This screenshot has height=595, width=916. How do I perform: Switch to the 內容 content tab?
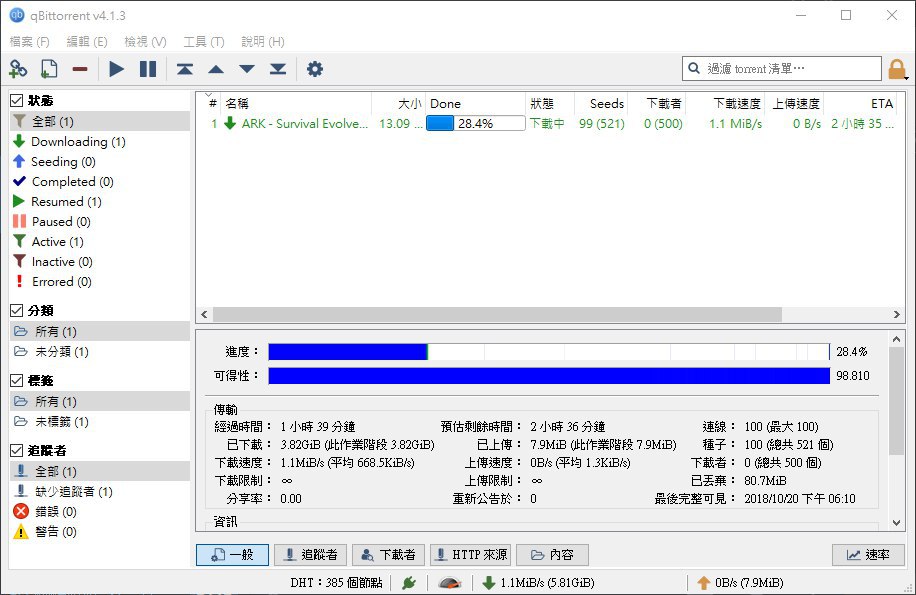tap(552, 555)
